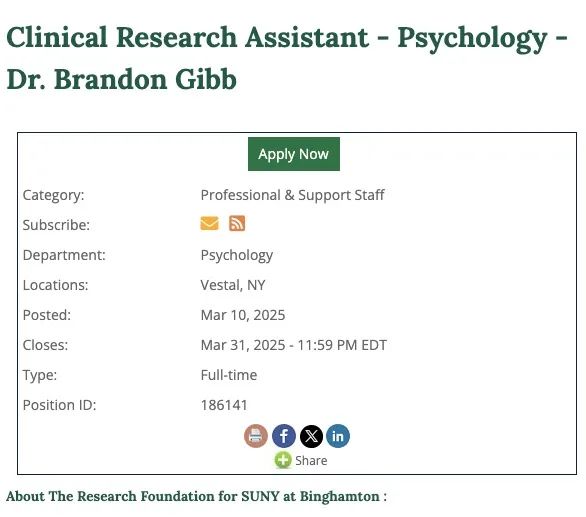Click the Mar 10, 2025 posted date
586x517 pixels.
pyautogui.click(x=243, y=315)
